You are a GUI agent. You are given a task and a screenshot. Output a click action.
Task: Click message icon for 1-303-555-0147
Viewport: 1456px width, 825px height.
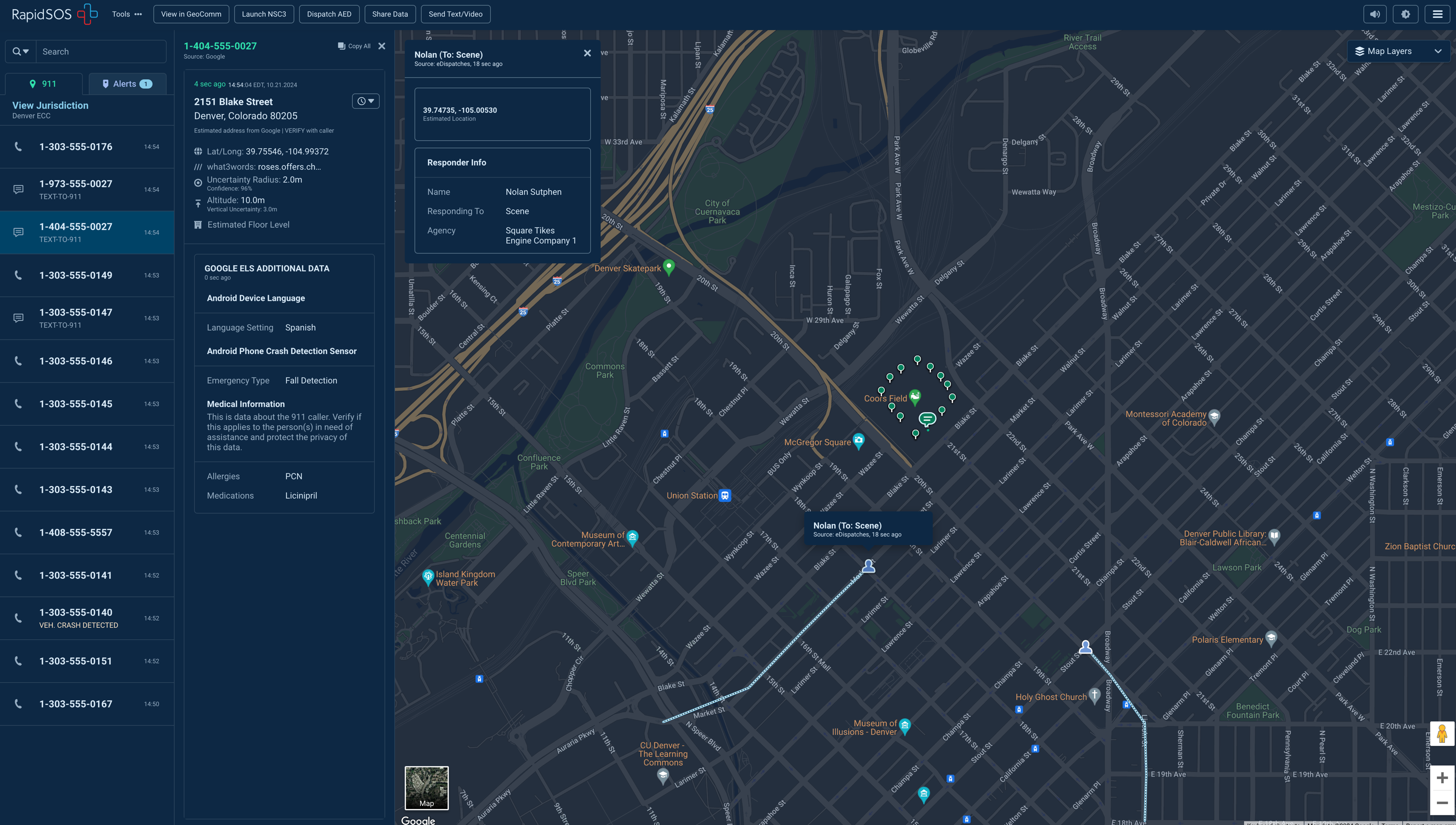pyautogui.click(x=19, y=318)
